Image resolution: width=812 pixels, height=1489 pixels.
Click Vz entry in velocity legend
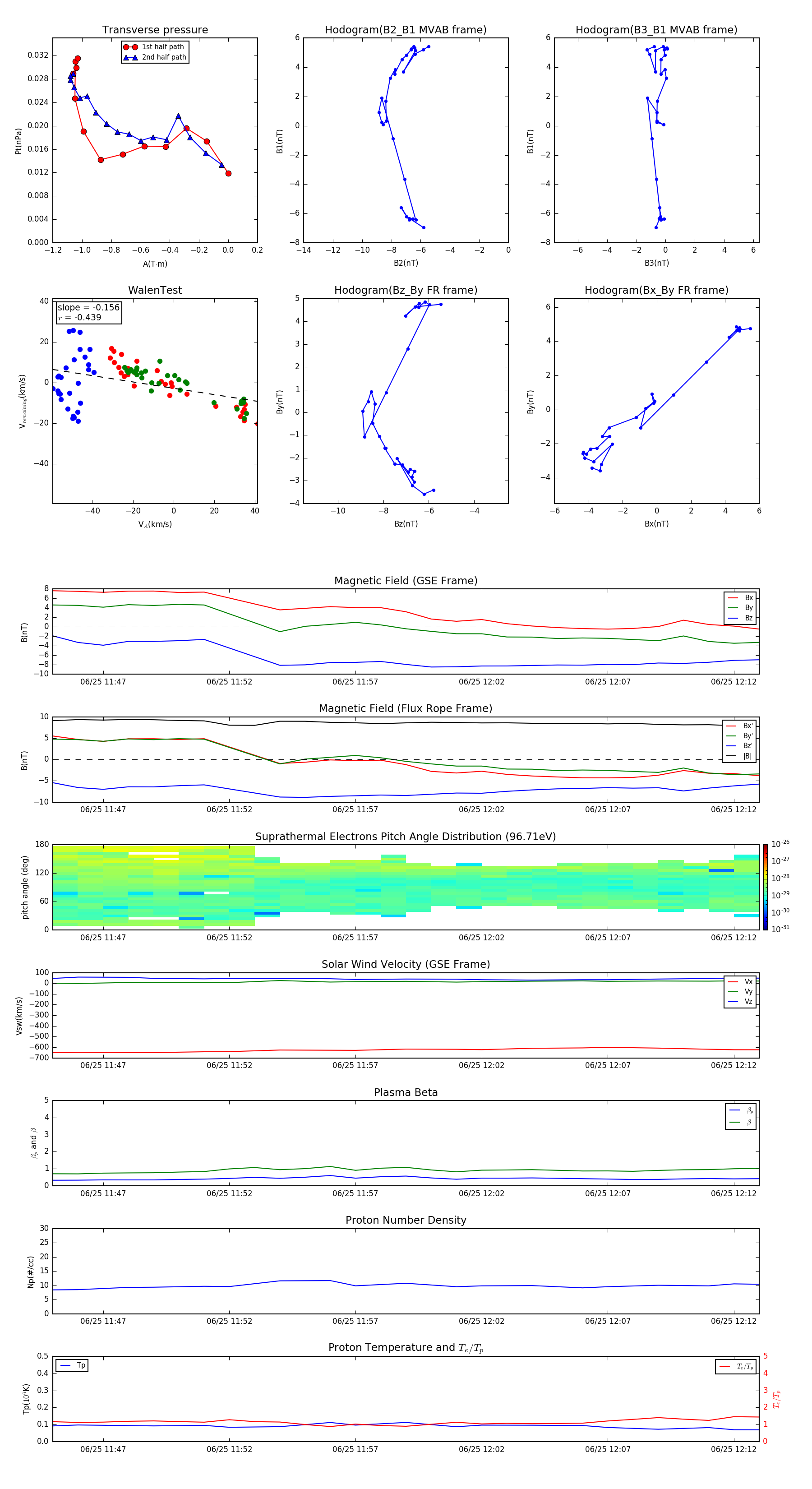[x=740, y=1002]
